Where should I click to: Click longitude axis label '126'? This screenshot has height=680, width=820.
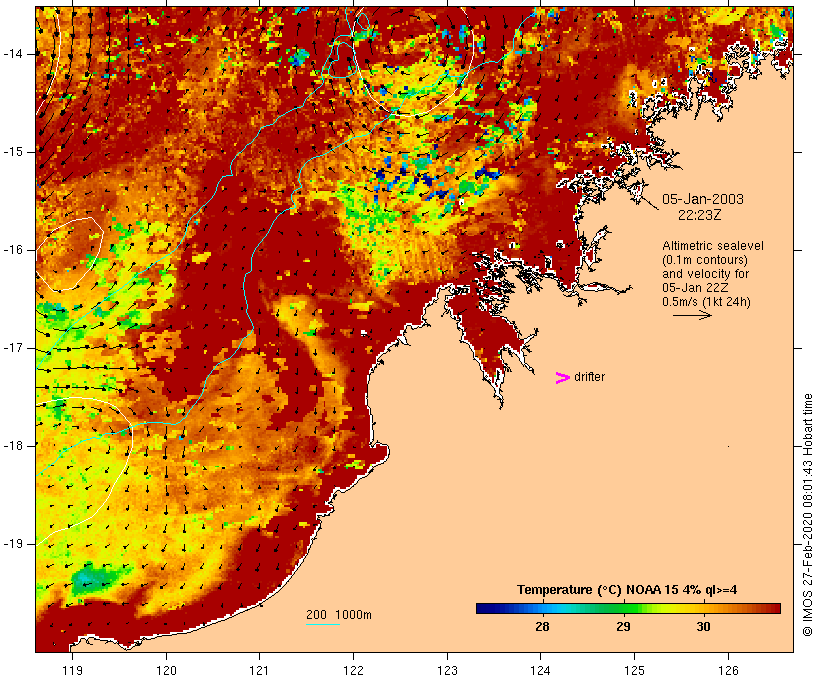(728, 671)
